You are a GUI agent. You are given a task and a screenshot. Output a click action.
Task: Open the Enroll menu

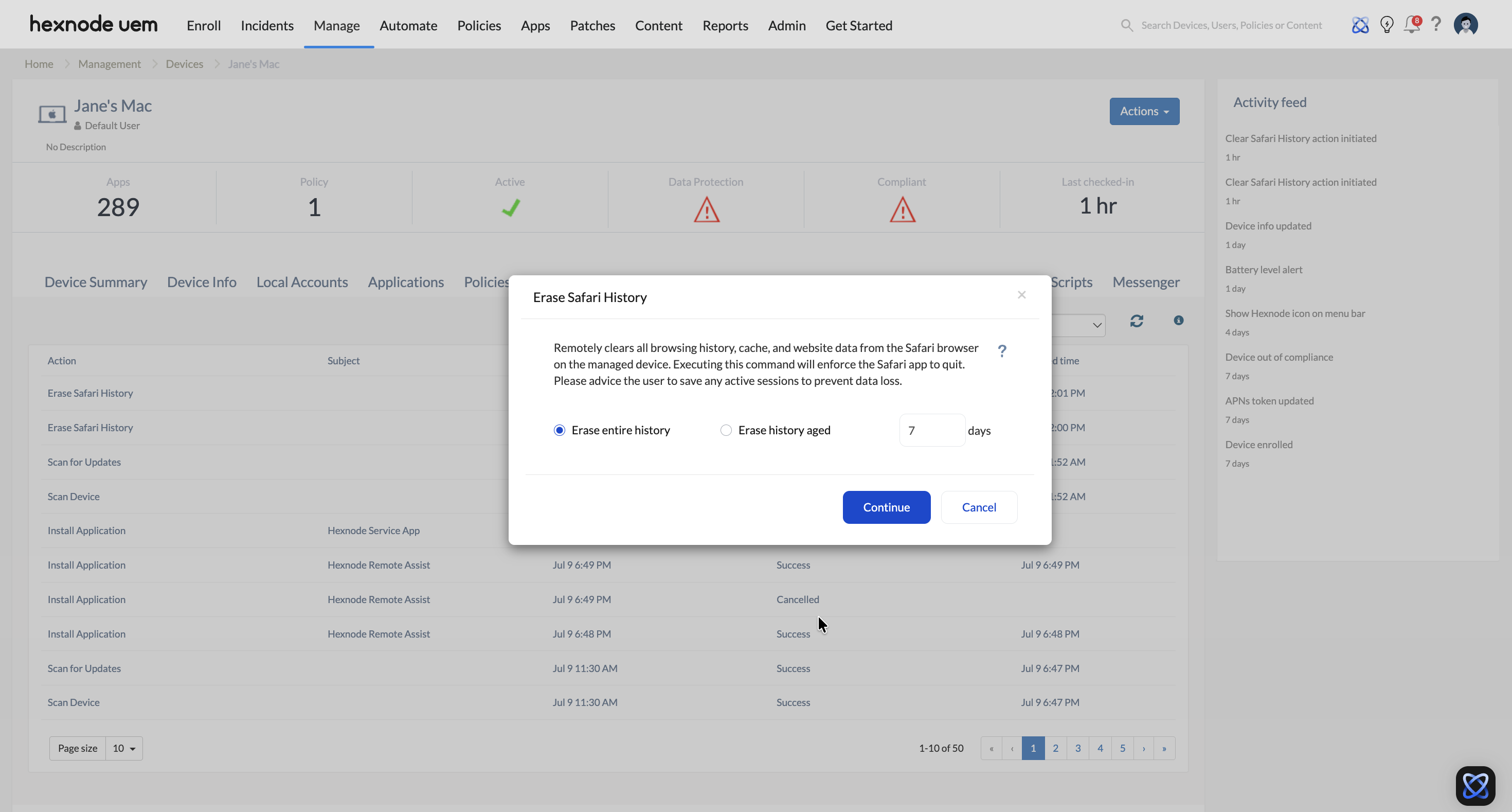(x=204, y=25)
